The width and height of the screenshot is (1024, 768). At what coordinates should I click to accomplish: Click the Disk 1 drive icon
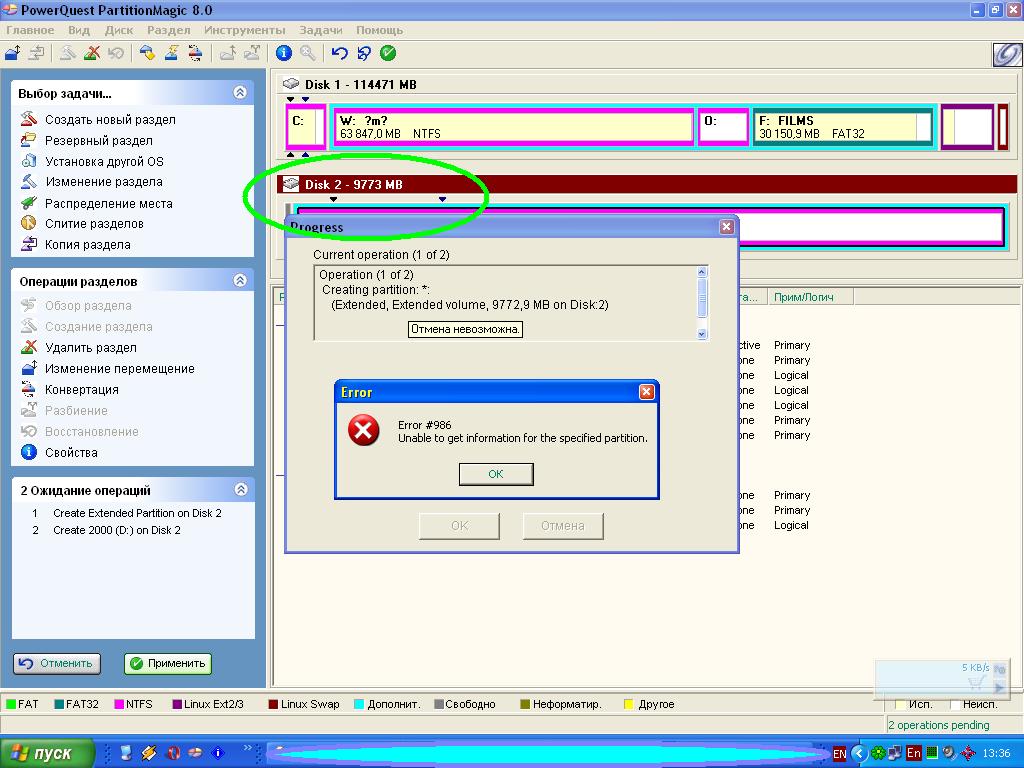(x=291, y=84)
